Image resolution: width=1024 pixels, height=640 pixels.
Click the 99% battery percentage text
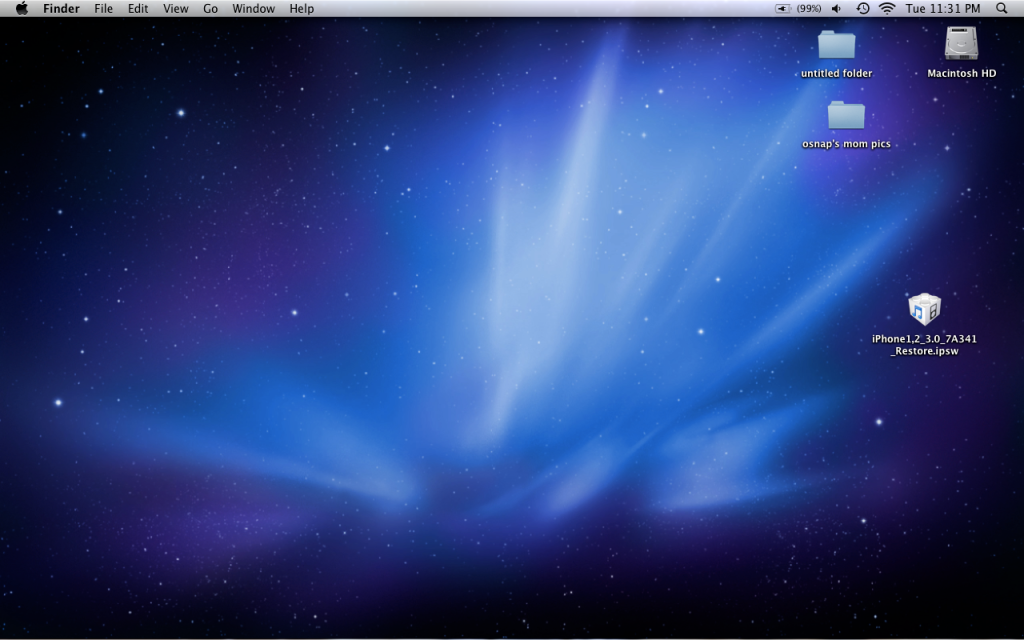point(809,9)
